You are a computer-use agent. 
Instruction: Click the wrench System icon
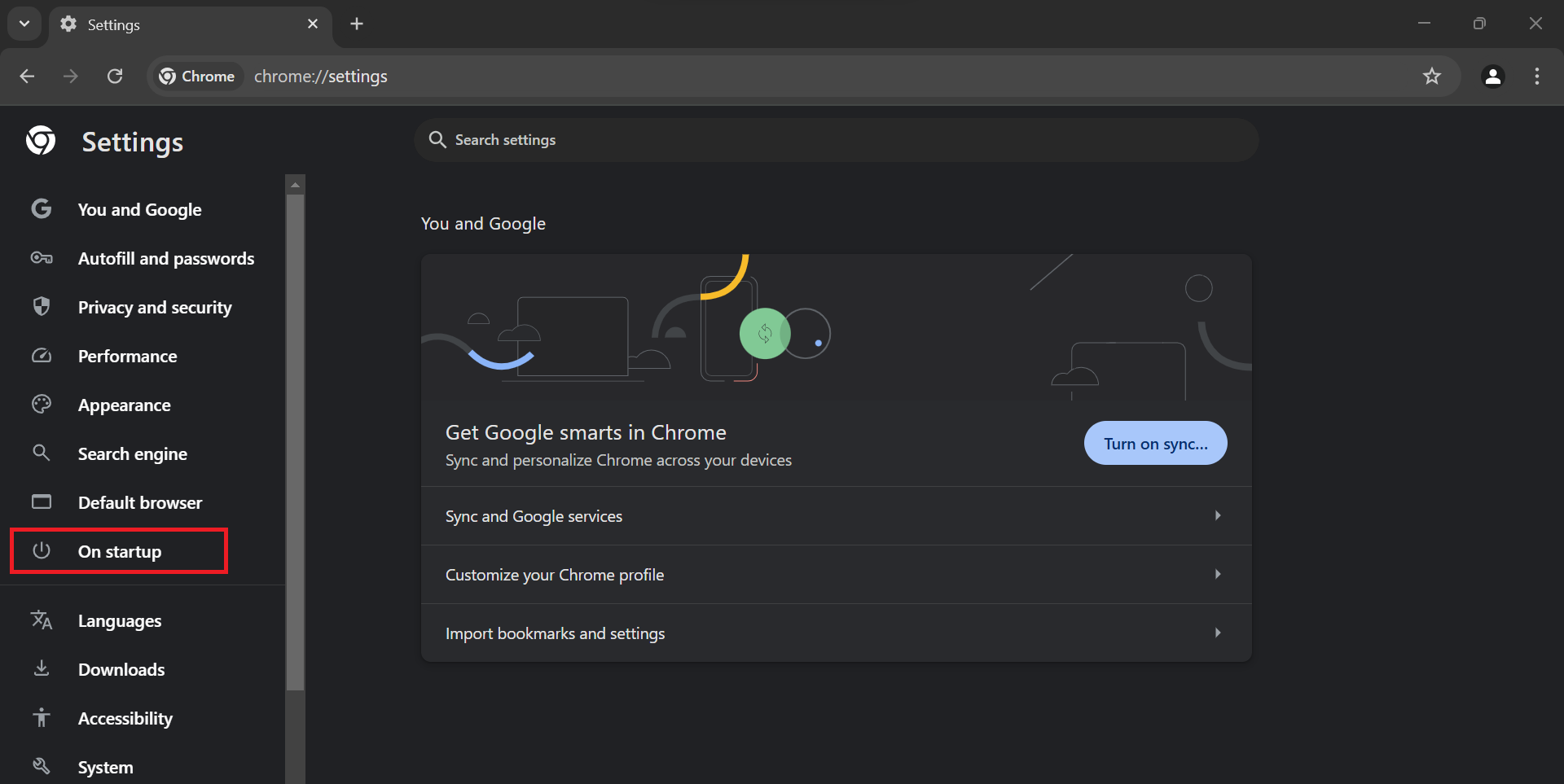(x=42, y=766)
